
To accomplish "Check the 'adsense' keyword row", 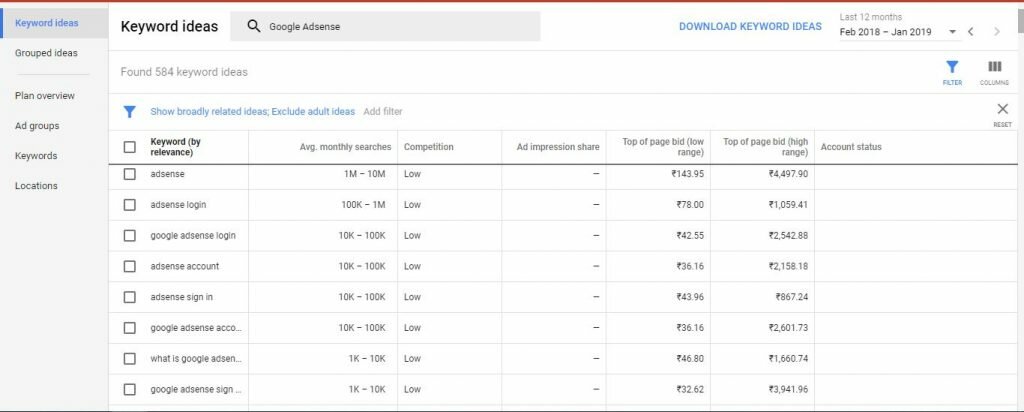I will [129, 174].
